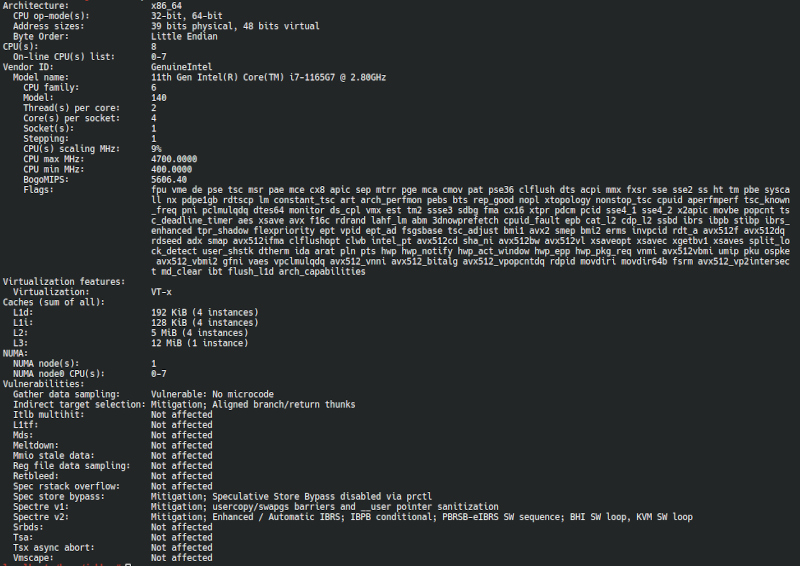Click the 'Meltdown:' label
The height and width of the screenshot is (566, 800).
pyautogui.click(x=36, y=445)
